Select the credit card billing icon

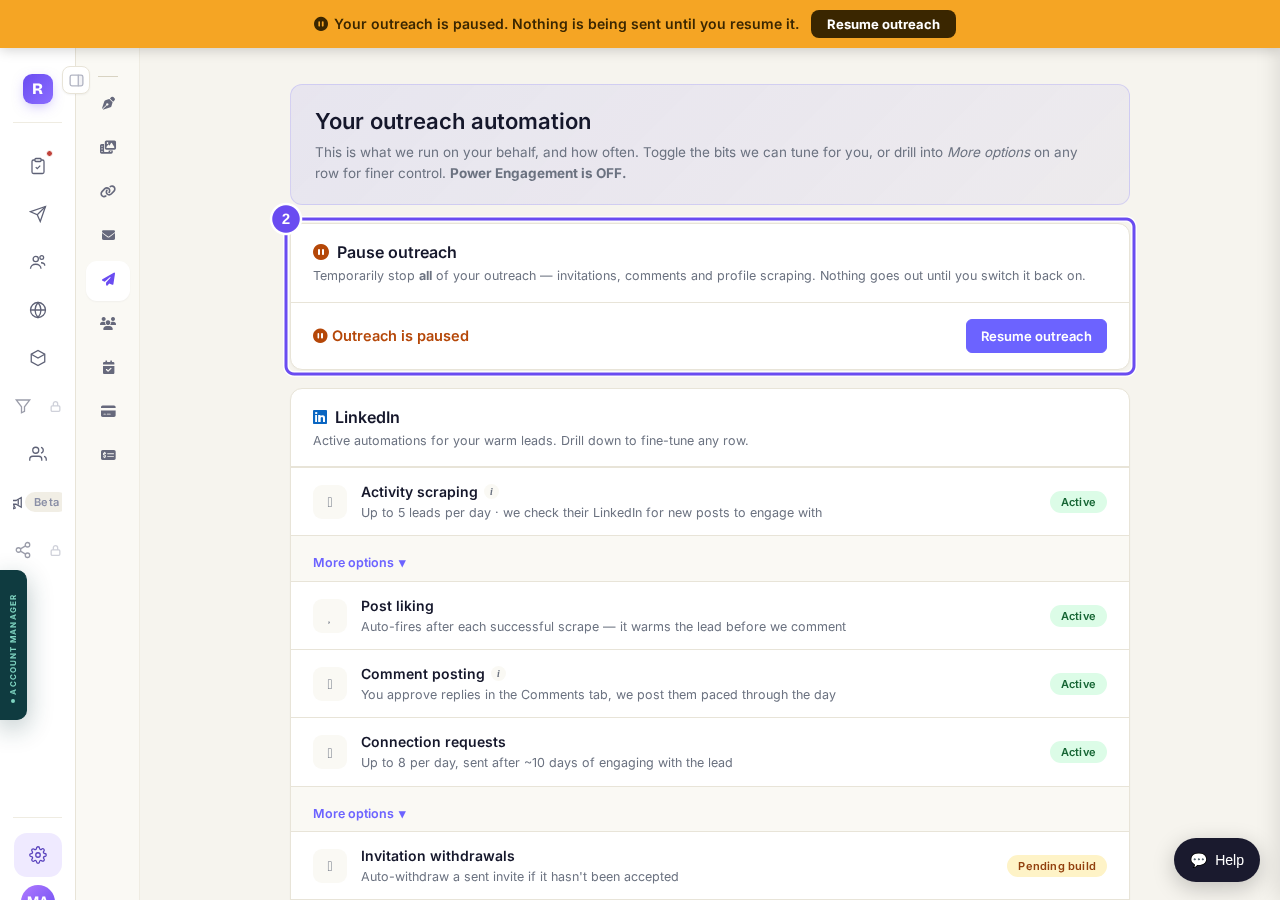108,411
